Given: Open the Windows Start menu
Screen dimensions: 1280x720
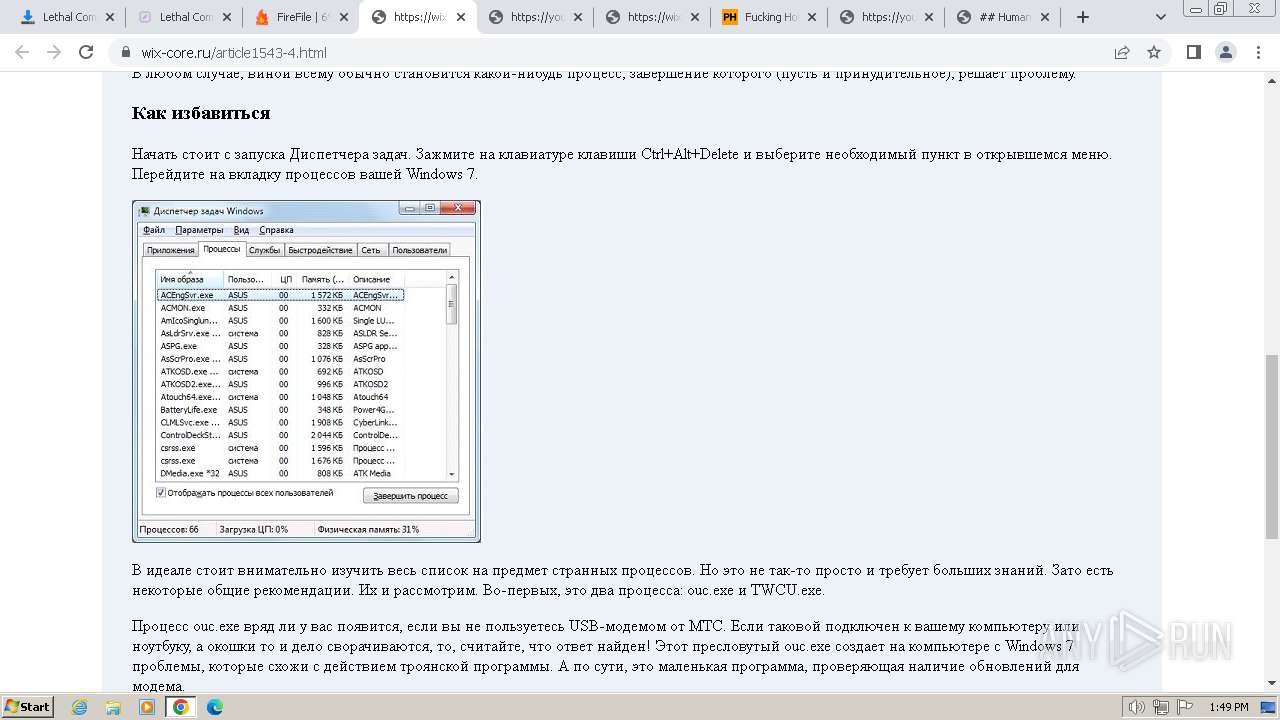Looking at the screenshot, I should click(27, 707).
